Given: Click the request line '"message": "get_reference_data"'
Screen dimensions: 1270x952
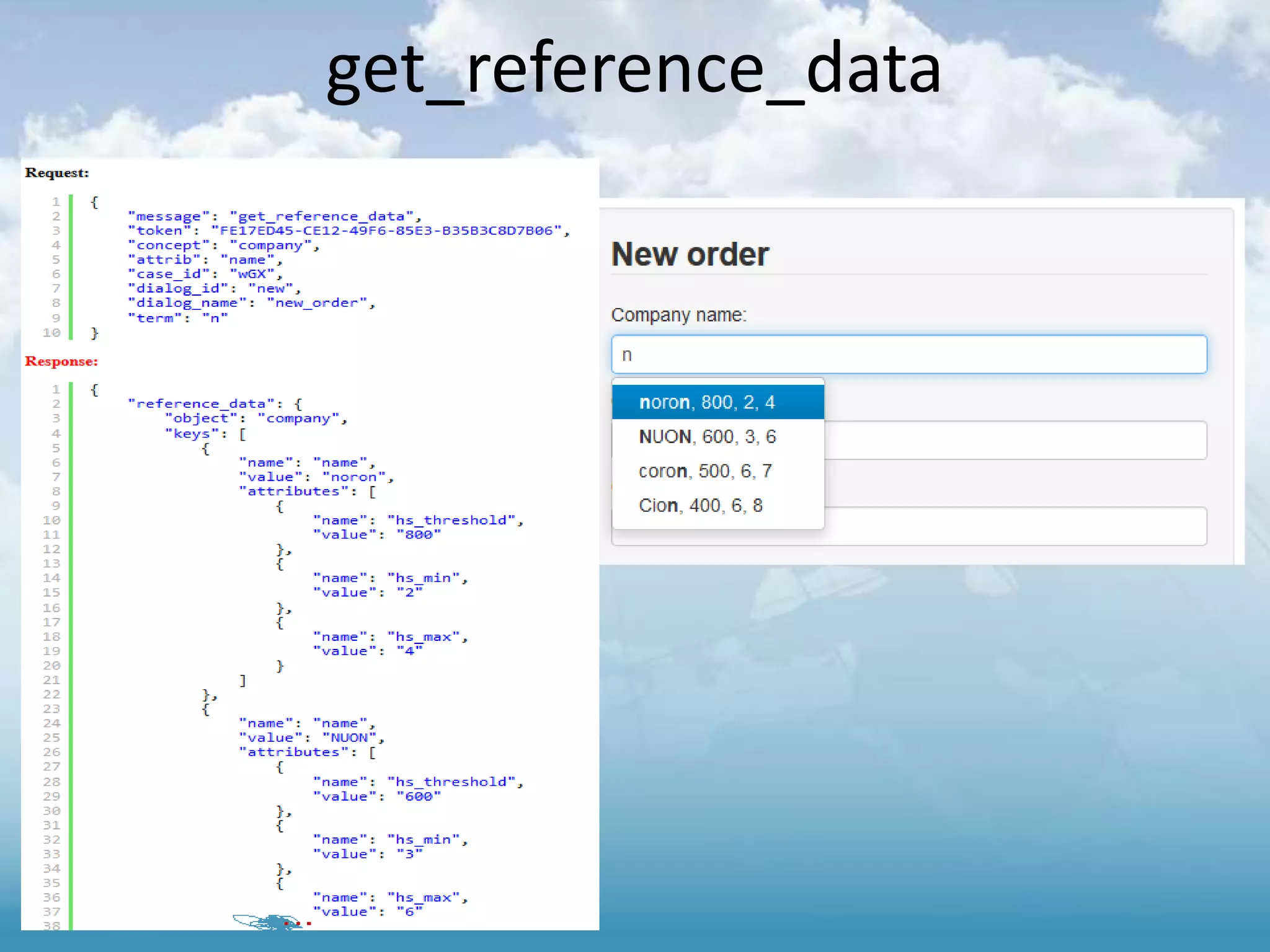Looking at the screenshot, I should pyautogui.click(x=275, y=216).
